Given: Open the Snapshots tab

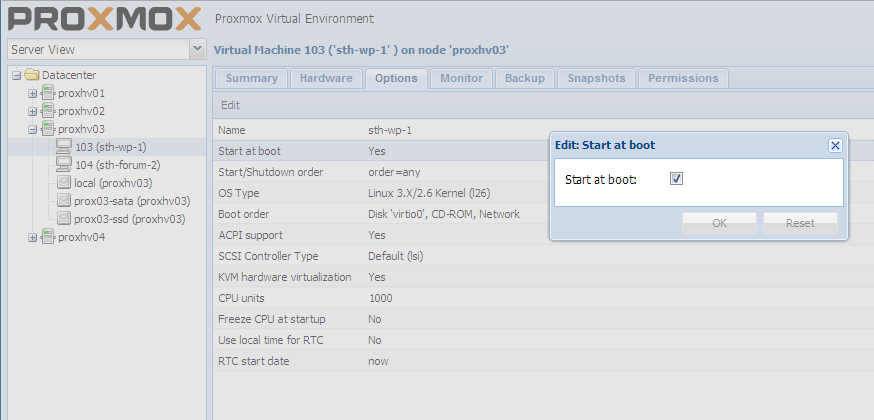Looking at the screenshot, I should click(x=596, y=78).
